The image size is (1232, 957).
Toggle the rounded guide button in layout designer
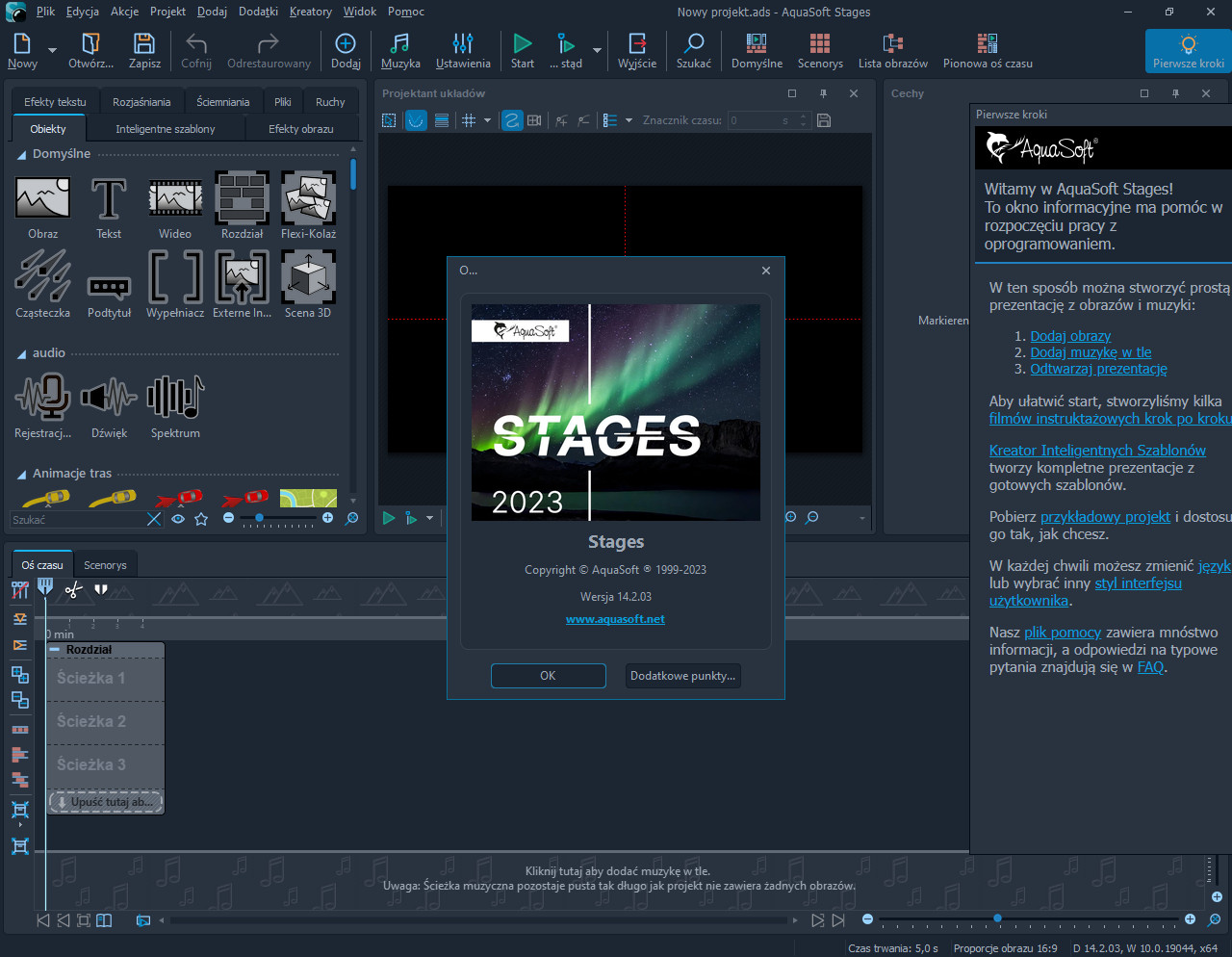tap(416, 120)
